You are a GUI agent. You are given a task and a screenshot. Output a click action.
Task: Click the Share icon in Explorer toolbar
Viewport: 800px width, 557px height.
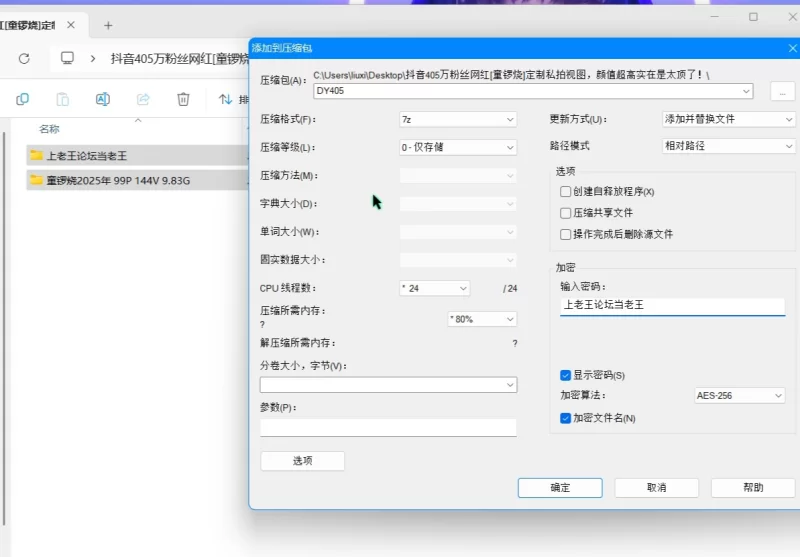tap(143, 99)
